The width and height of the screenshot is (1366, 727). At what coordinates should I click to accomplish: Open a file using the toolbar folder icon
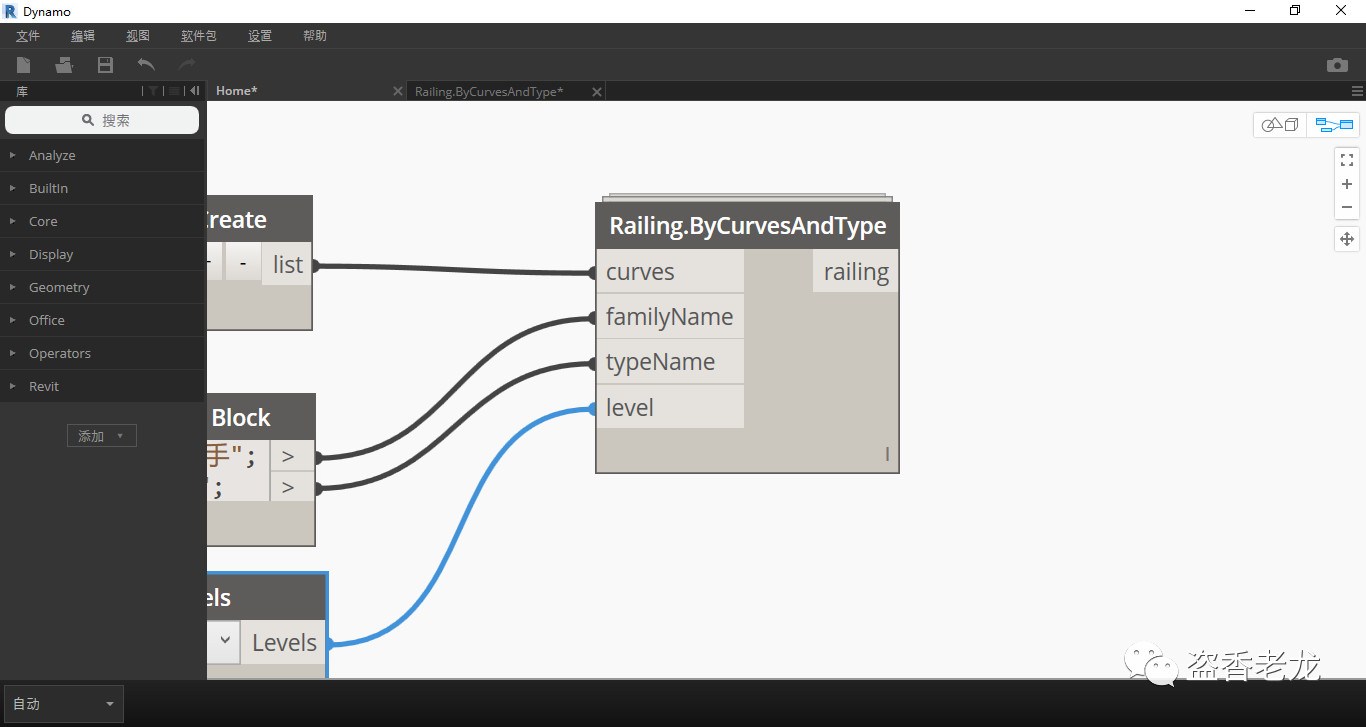tap(64, 65)
